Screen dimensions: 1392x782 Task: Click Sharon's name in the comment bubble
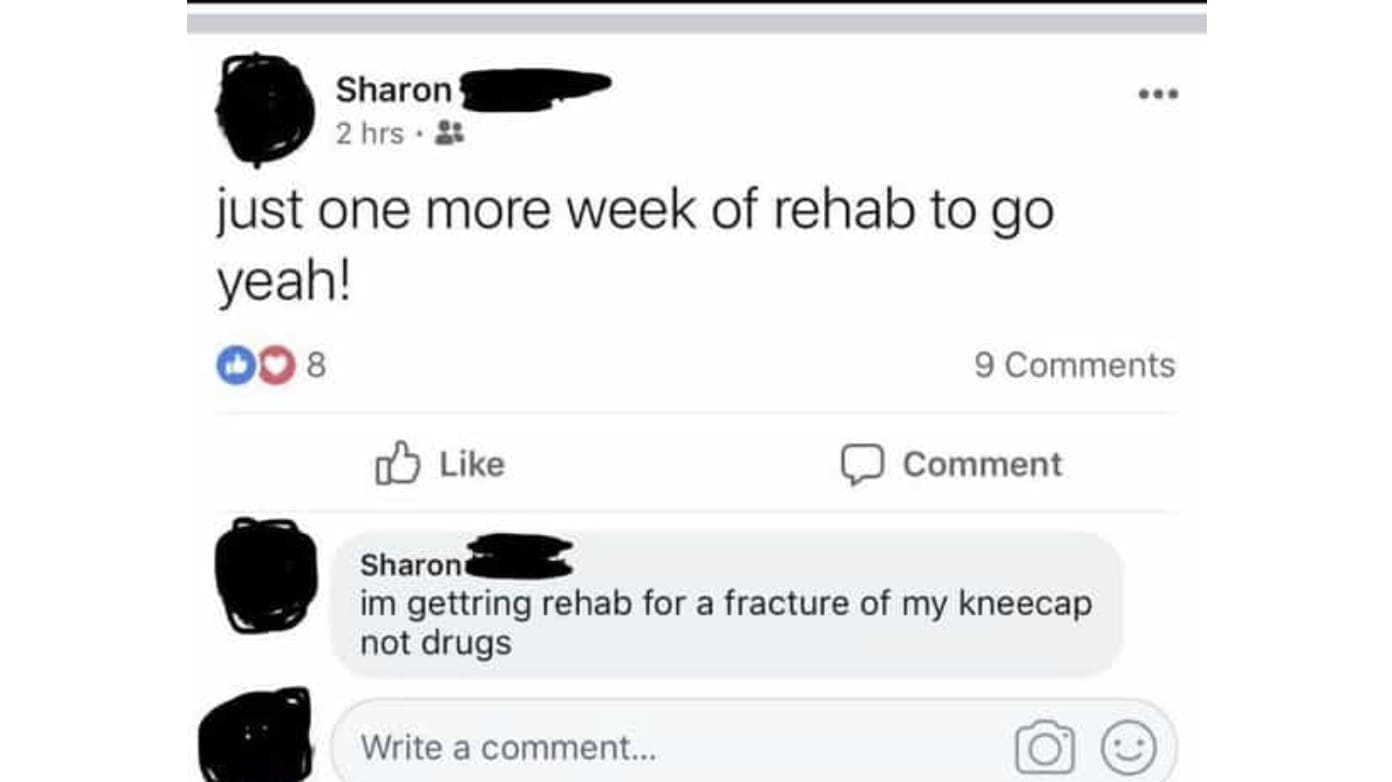(x=410, y=565)
